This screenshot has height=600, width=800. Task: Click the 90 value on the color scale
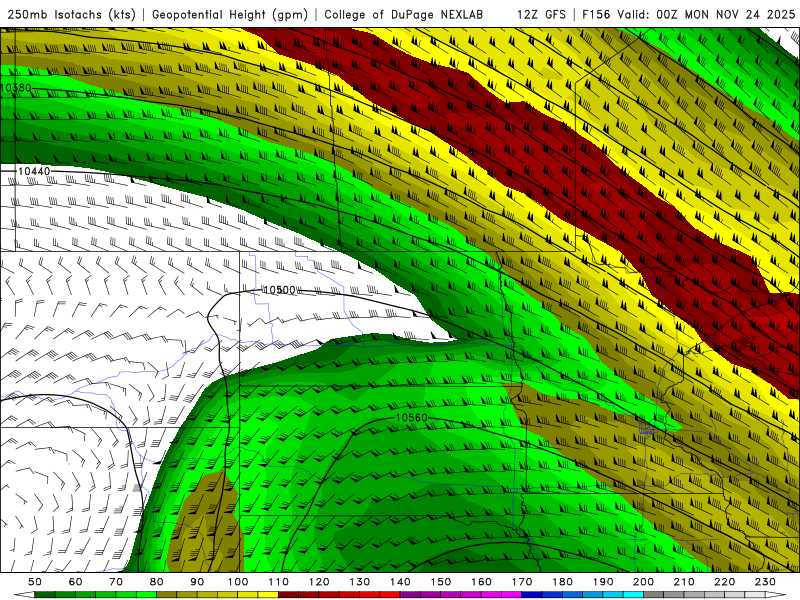pos(197,582)
